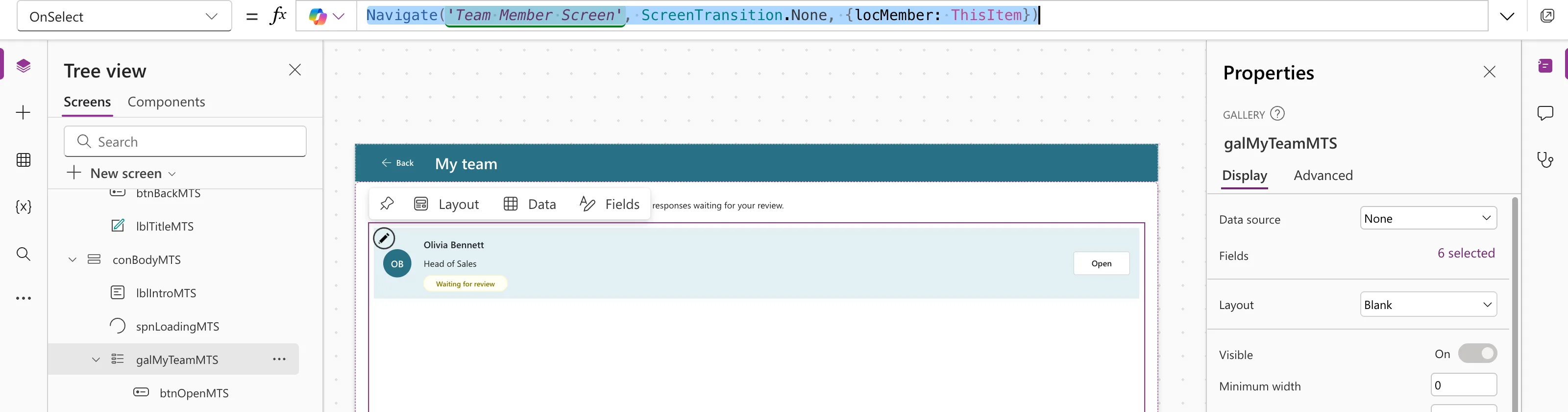Click the more options ellipsis in sidebar
This screenshot has width=1568, height=412.
coord(24,298)
